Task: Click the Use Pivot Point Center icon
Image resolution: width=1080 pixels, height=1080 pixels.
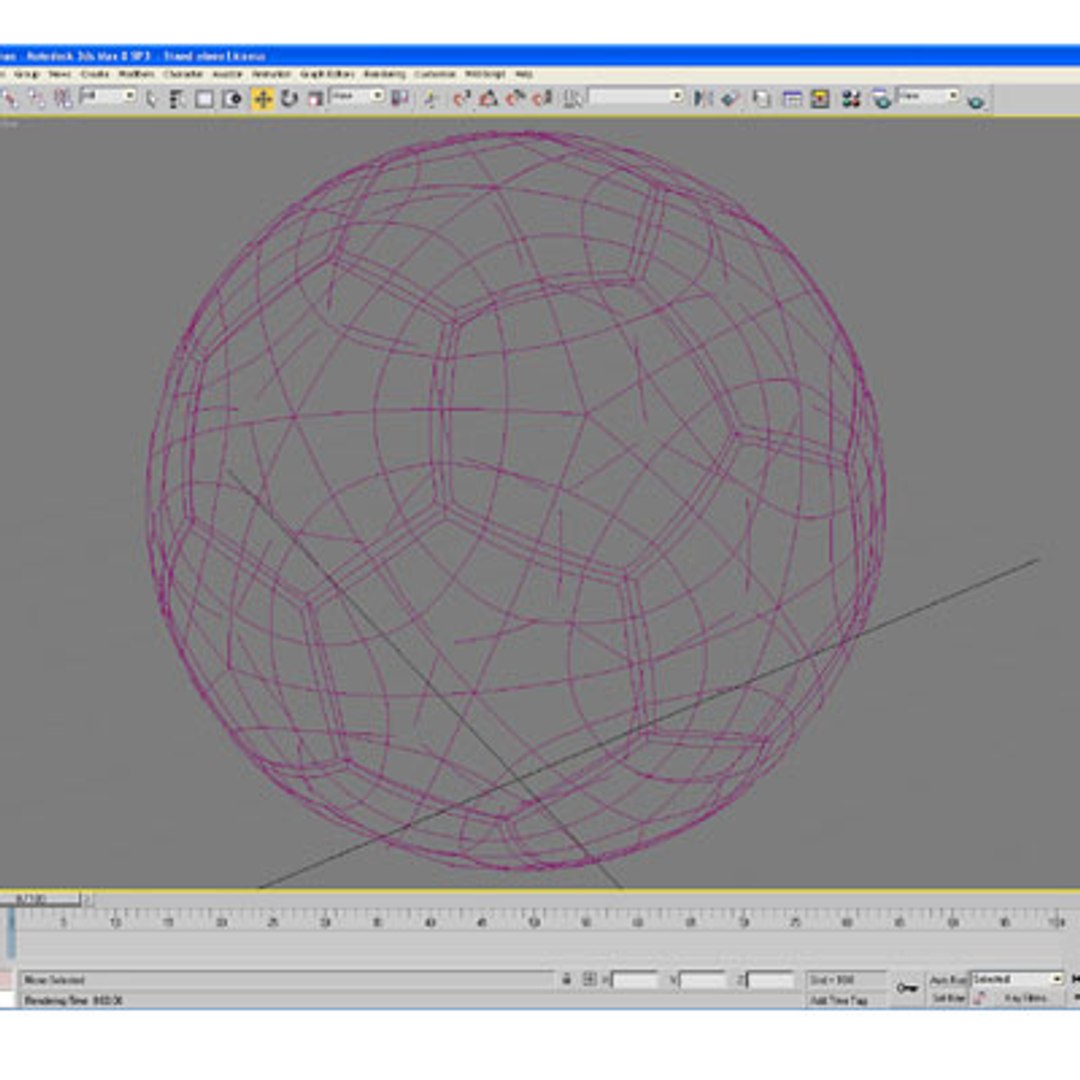Action: (x=399, y=98)
